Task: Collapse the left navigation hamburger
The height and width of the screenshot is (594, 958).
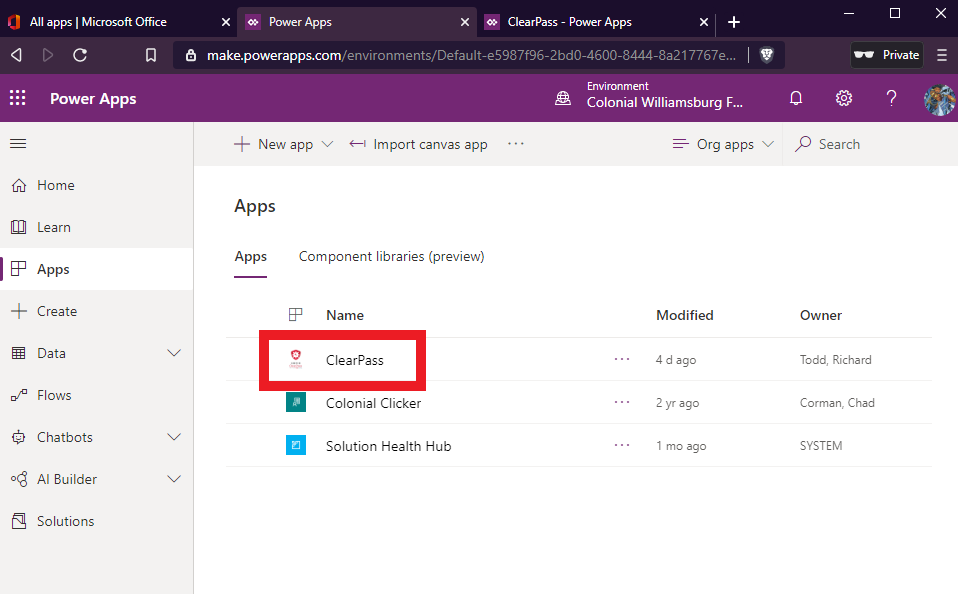Action: 18,144
